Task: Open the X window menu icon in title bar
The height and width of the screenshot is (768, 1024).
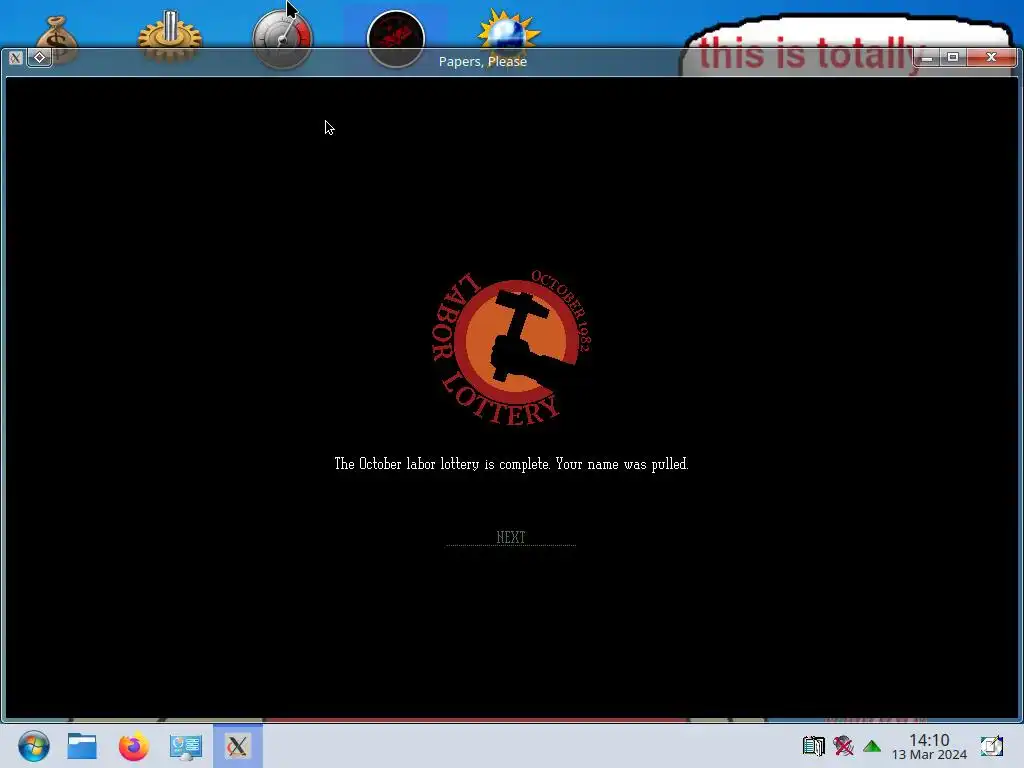Action: coord(16,57)
